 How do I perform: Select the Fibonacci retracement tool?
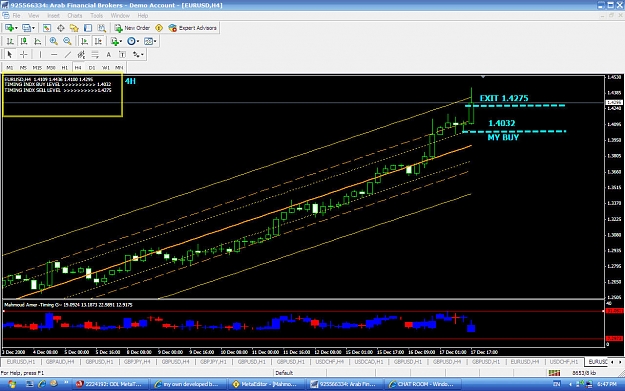click(x=95, y=55)
